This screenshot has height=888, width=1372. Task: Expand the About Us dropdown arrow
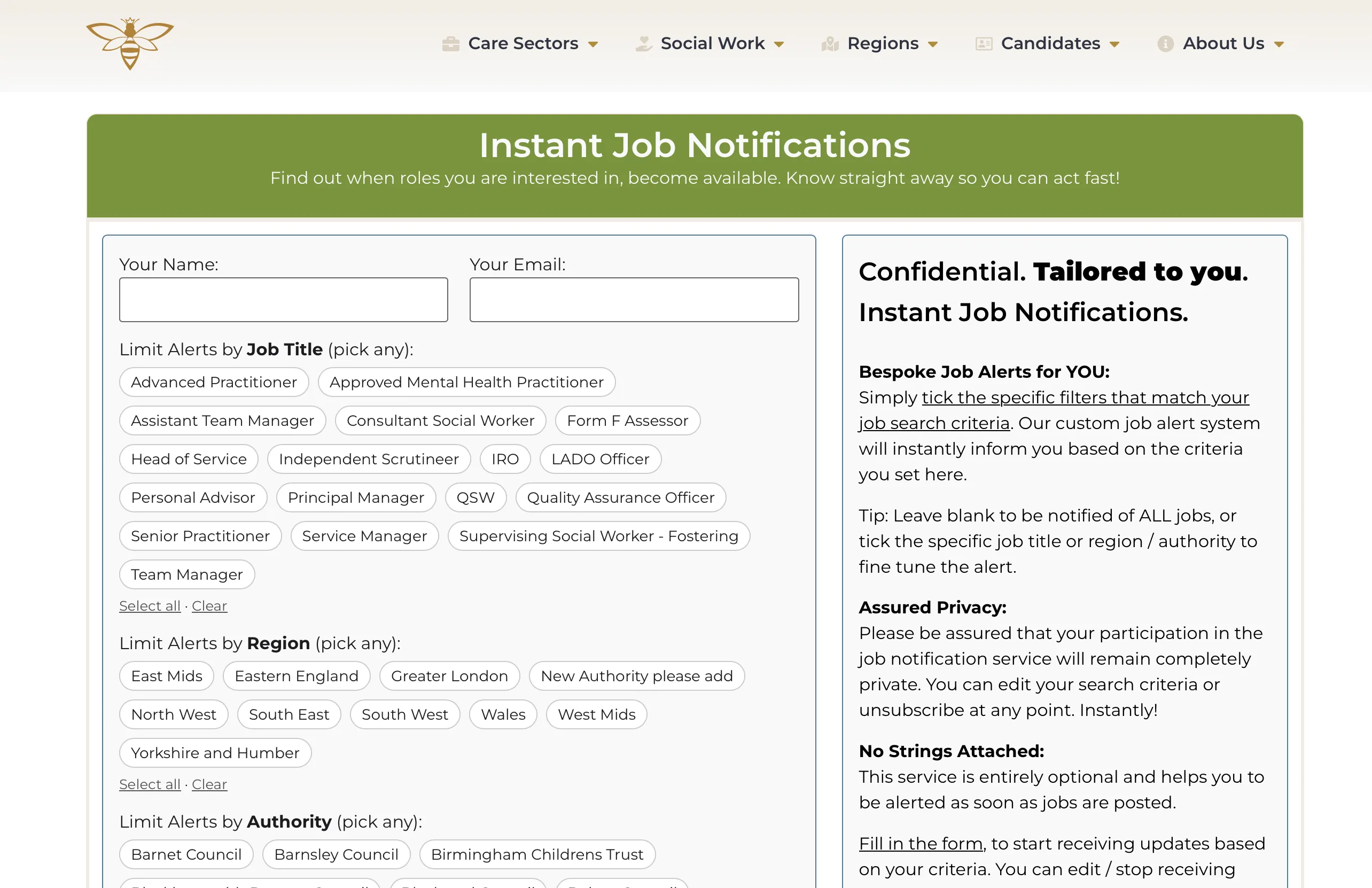[1279, 44]
